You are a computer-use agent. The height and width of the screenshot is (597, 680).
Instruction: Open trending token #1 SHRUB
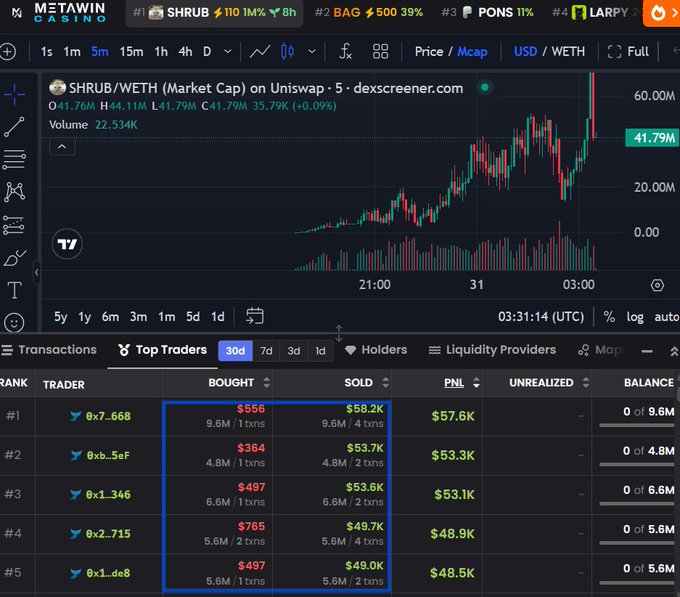click(x=214, y=13)
